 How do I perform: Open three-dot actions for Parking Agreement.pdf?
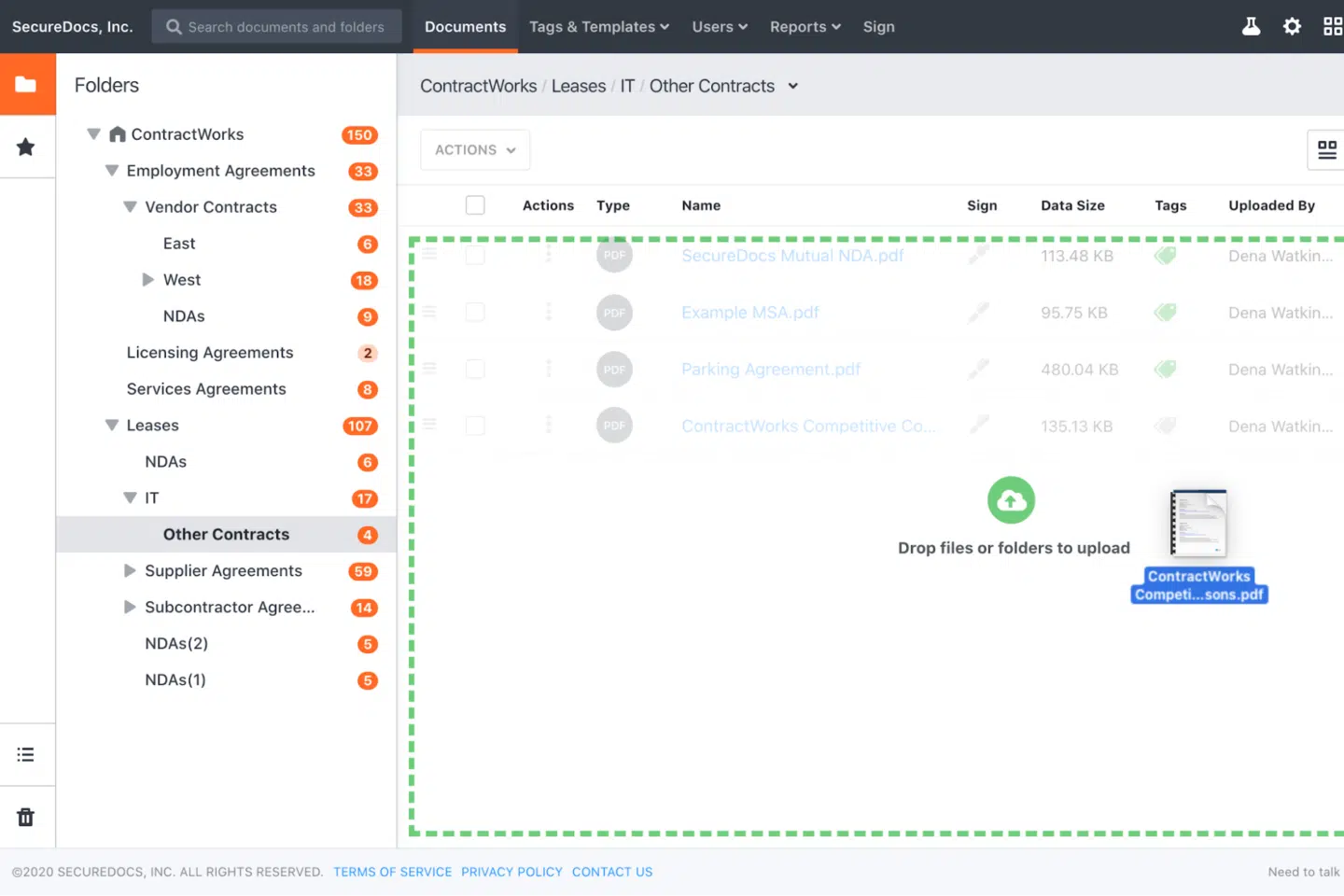[549, 369]
